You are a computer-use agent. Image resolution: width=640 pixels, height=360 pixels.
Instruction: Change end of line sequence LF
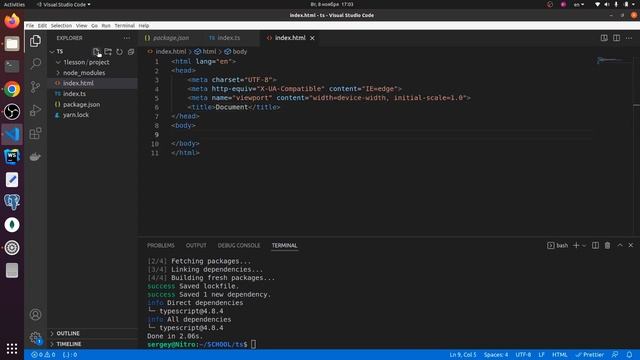[x=541, y=355]
